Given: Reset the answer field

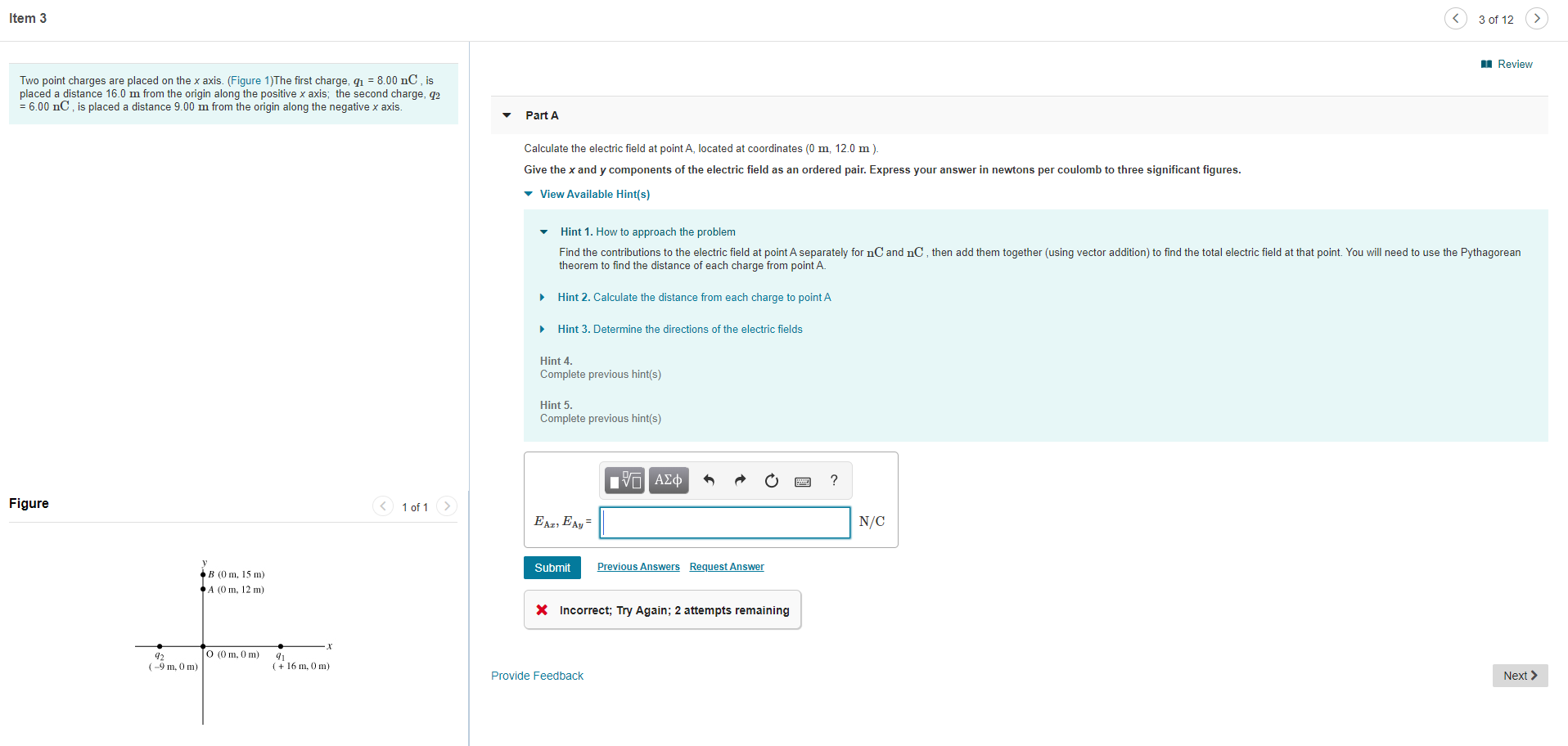Looking at the screenshot, I should 771,480.
